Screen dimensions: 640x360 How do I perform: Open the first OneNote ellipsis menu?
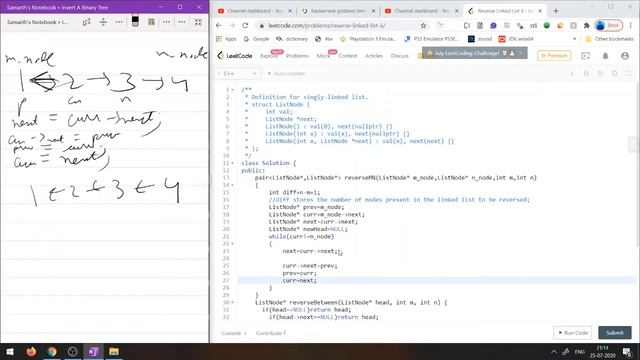(119, 22)
